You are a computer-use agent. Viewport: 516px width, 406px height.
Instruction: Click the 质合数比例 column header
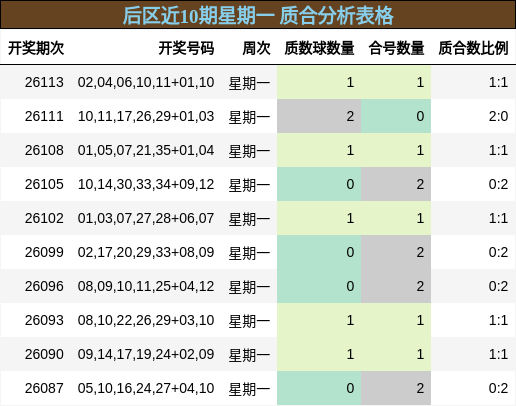(x=473, y=48)
